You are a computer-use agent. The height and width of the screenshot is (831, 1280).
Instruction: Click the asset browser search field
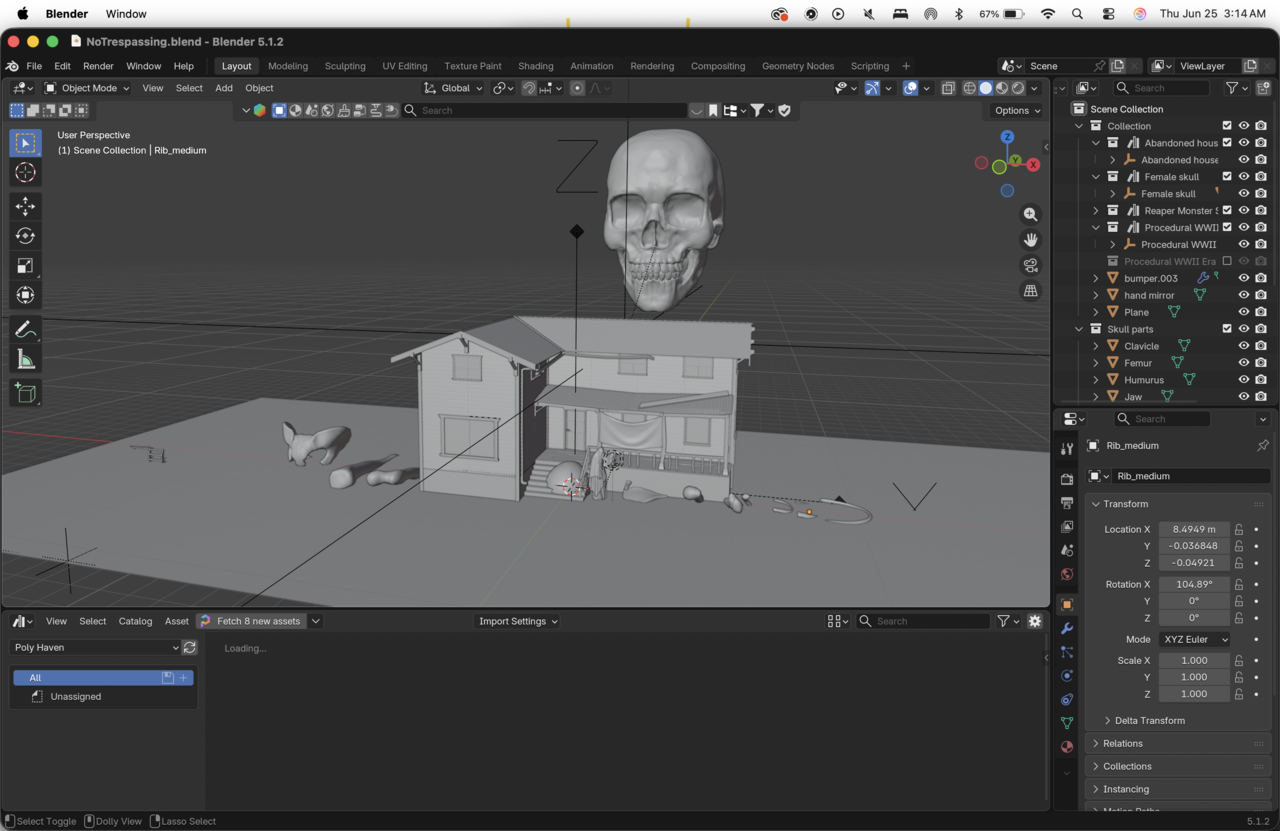click(923, 621)
